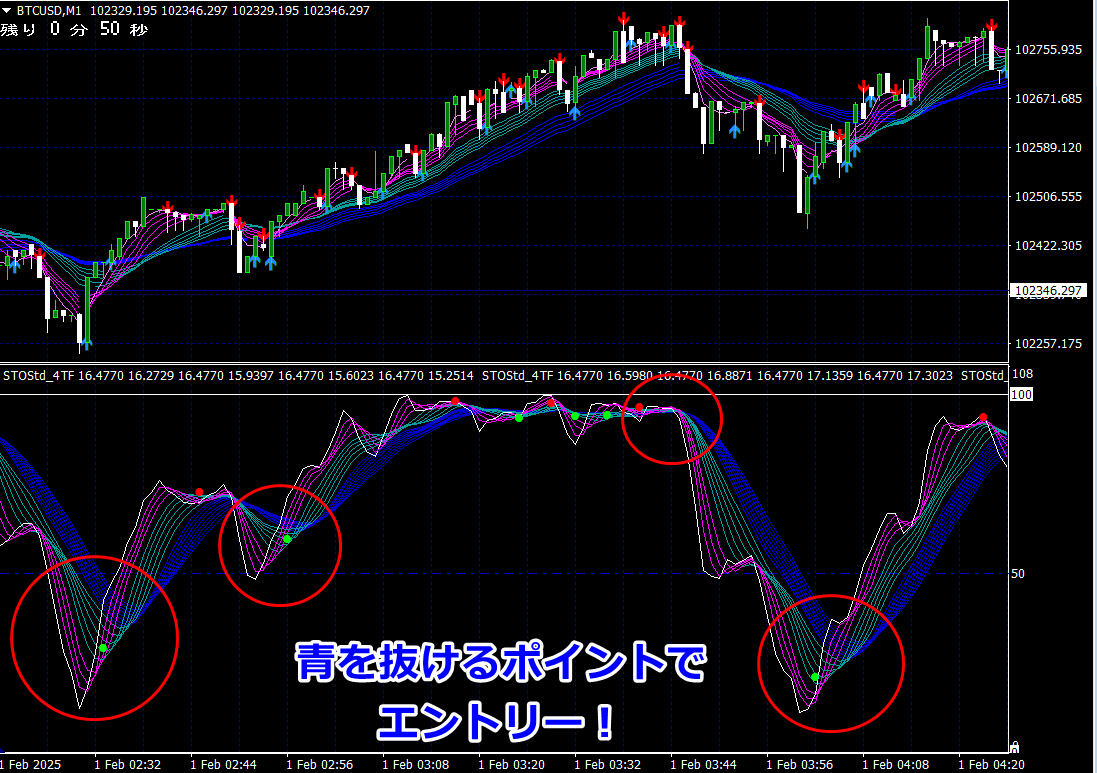Click the 108 indicator scale label

click(x=1023, y=374)
